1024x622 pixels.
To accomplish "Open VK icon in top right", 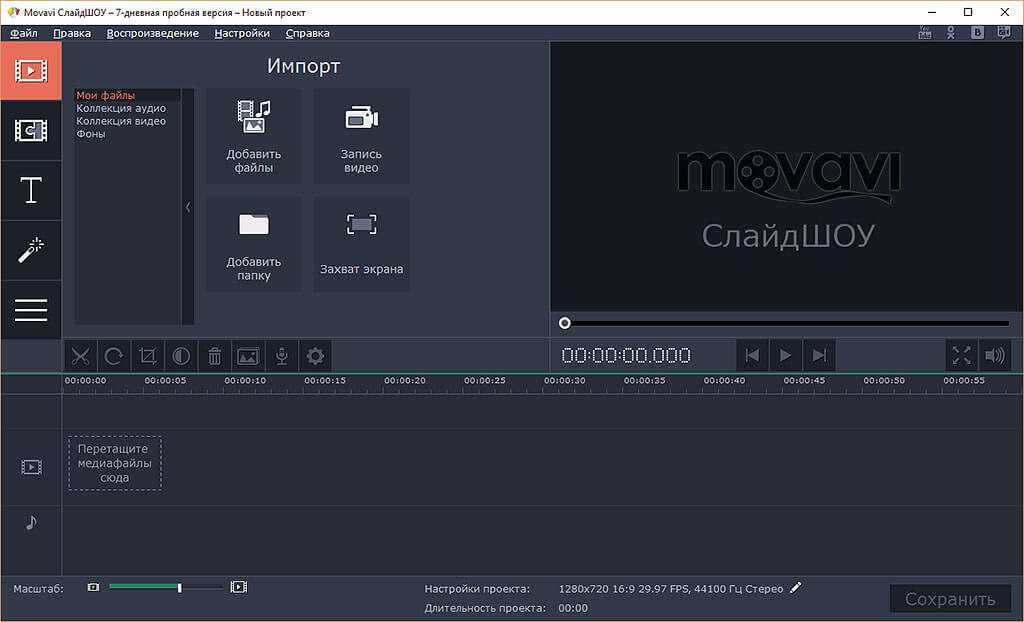I will coord(977,33).
